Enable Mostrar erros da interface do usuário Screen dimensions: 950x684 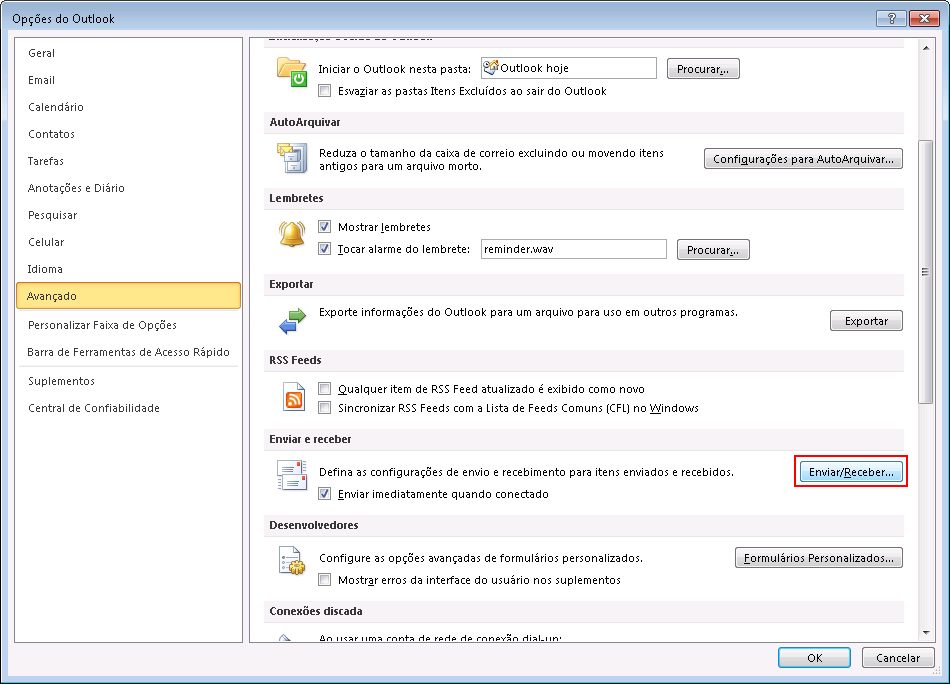point(325,580)
